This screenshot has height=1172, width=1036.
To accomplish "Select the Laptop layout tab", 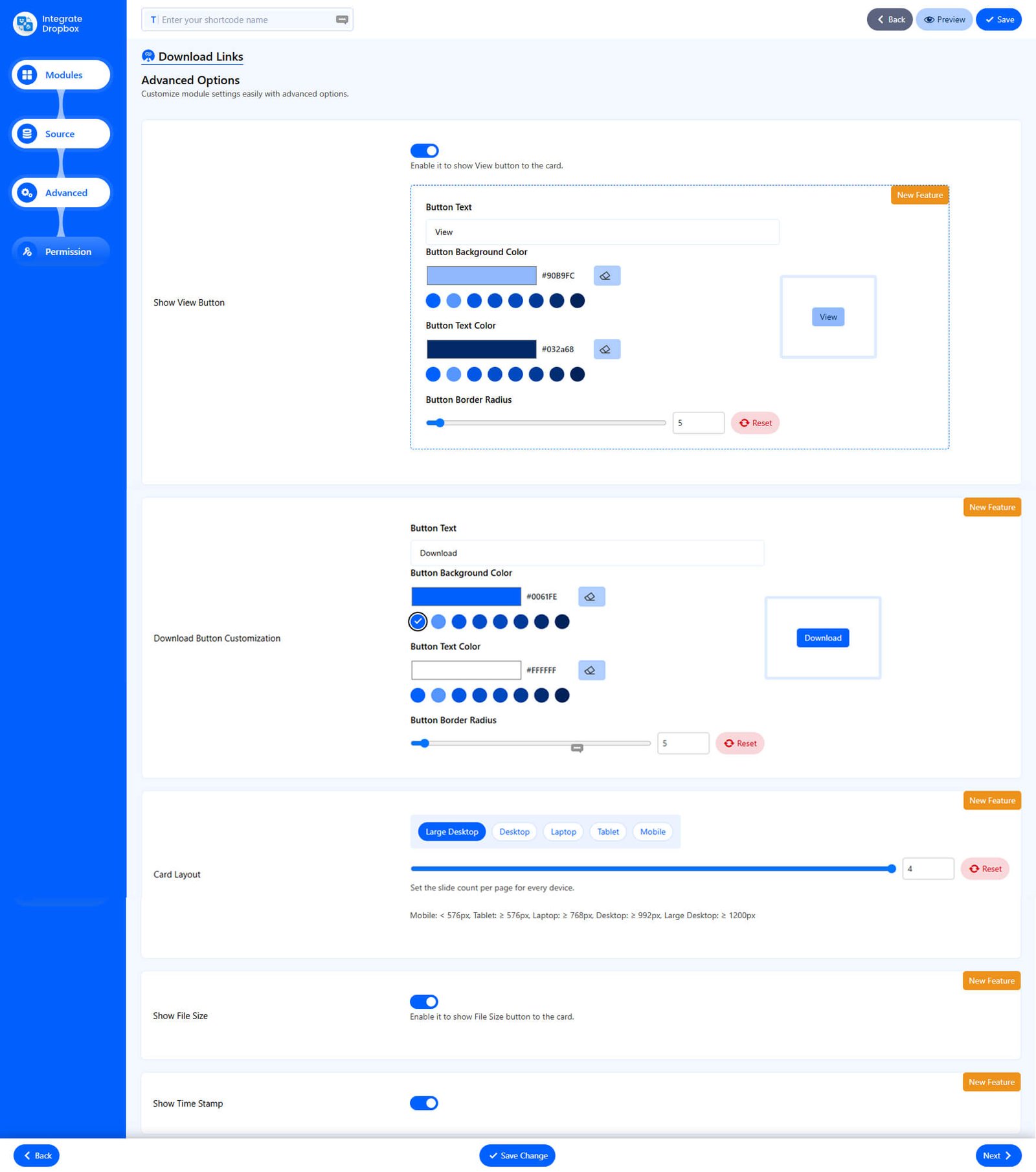I will [x=563, y=832].
